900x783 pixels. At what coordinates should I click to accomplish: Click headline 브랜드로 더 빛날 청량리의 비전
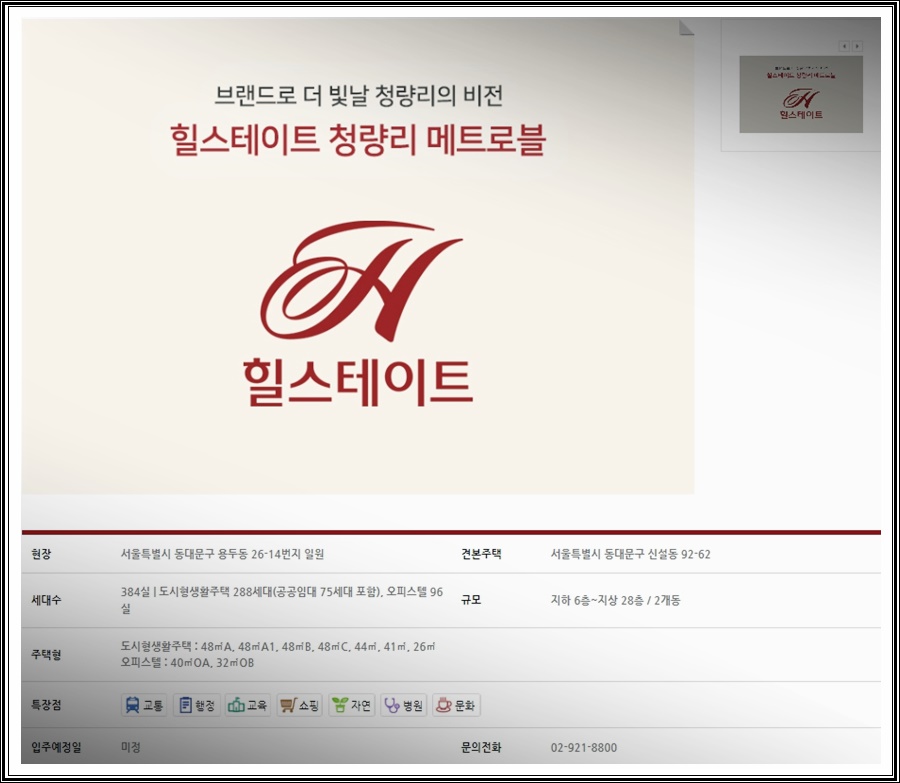click(359, 95)
